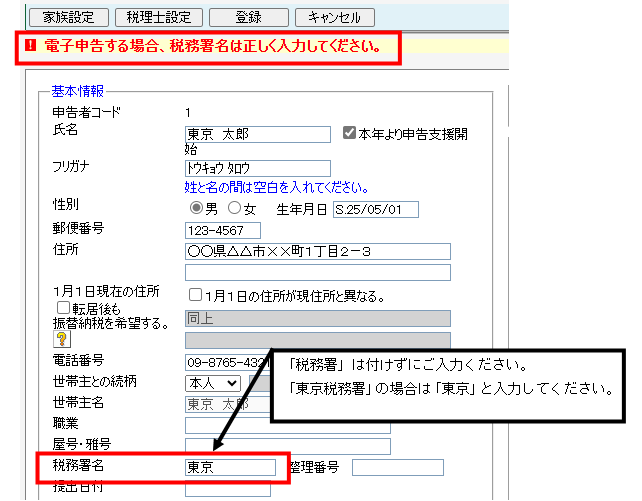This screenshot has width=642, height=501.
Task: Focus the 氏名 field containing 東京 太郎
Action: (258, 134)
